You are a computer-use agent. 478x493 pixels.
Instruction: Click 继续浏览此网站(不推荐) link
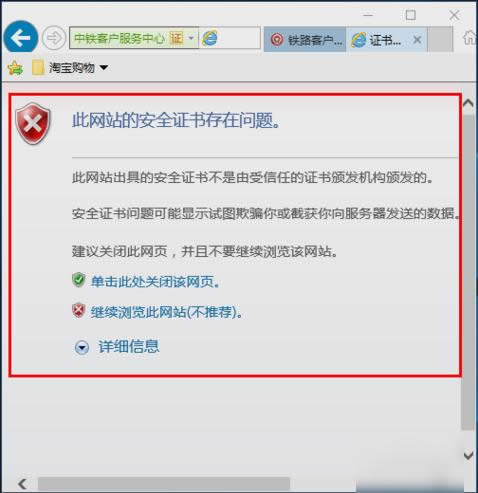(166, 312)
